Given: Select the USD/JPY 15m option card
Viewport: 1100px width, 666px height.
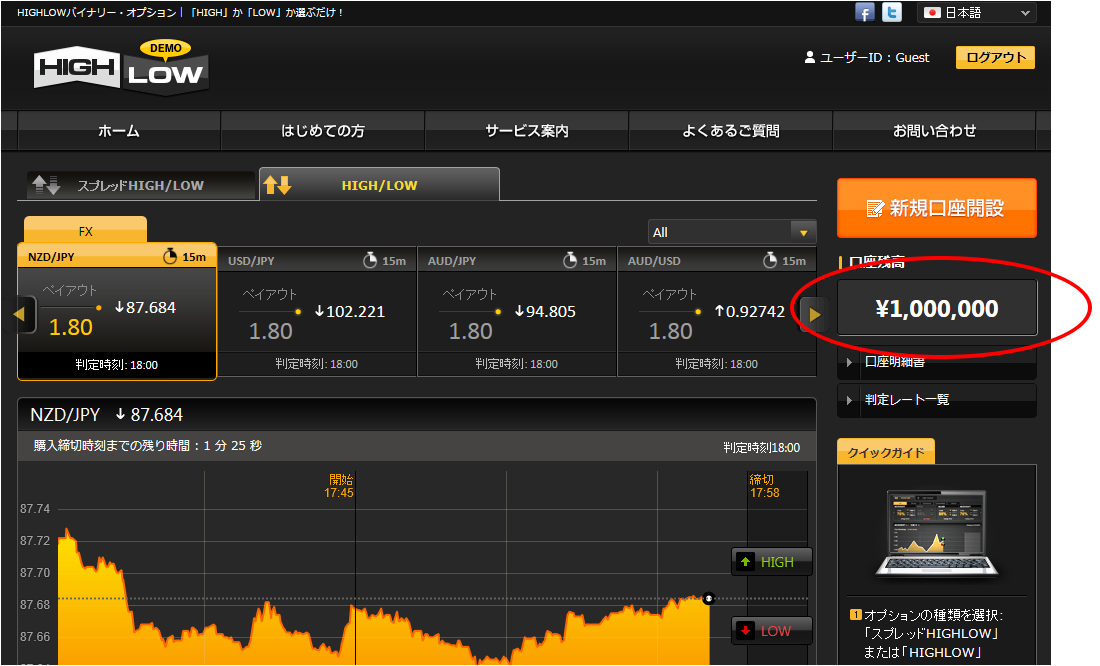Looking at the screenshot, I should [317, 311].
